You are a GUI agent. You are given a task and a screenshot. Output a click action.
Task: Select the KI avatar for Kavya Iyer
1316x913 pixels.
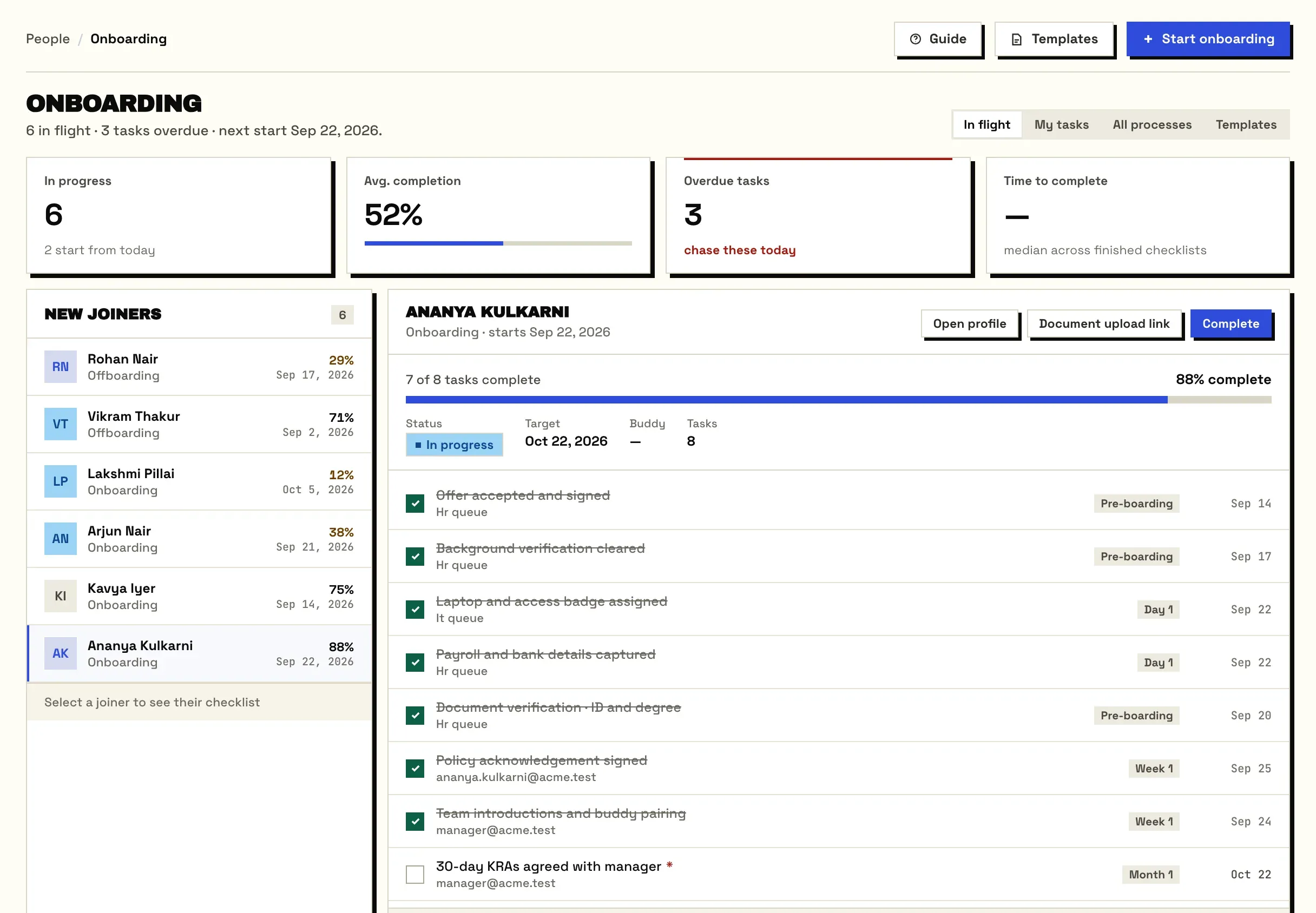point(61,596)
